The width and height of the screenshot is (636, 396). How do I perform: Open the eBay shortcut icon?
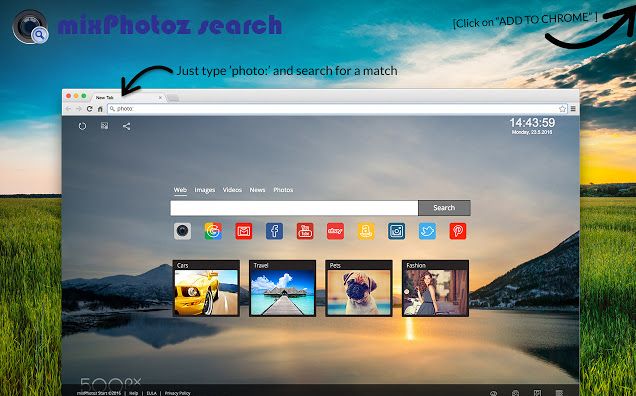(335, 231)
